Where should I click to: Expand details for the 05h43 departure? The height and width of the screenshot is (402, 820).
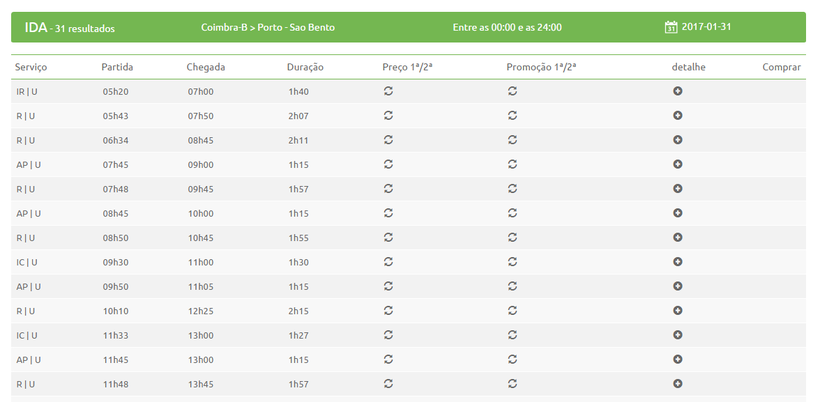click(677, 115)
